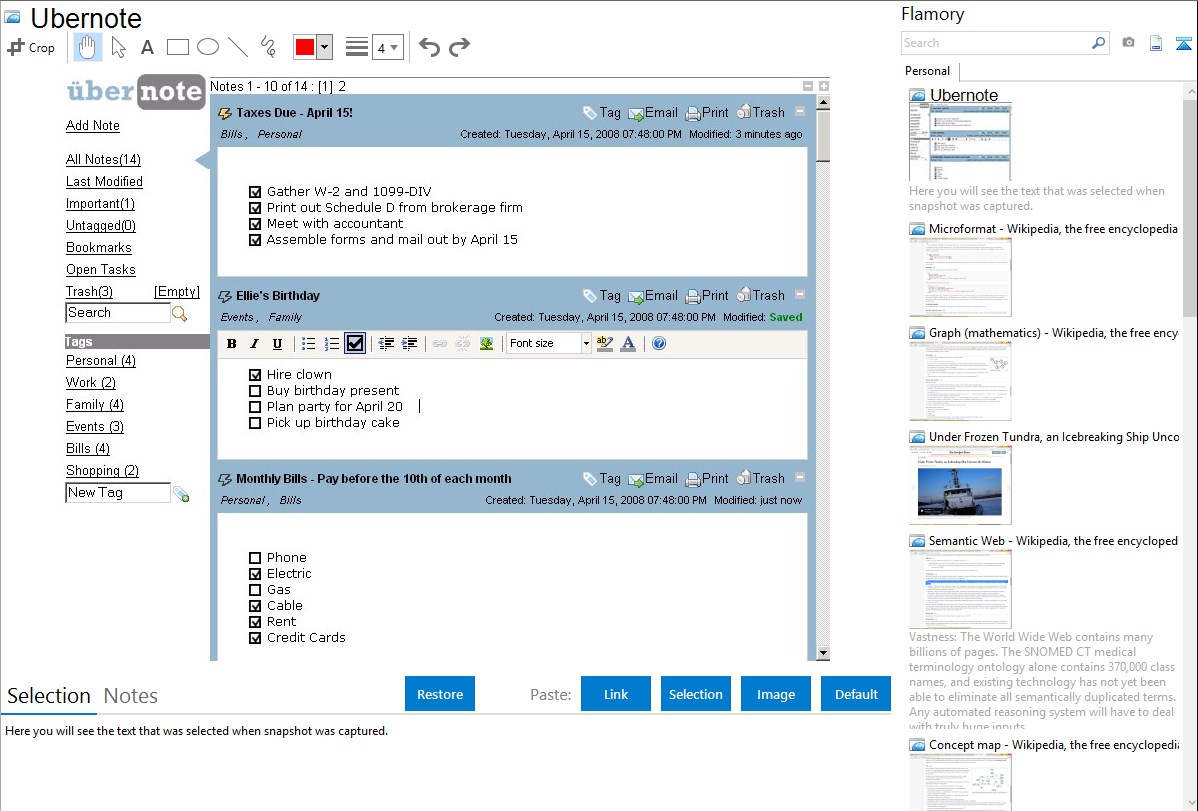Apply bold formatting in note editor
The height and width of the screenshot is (811, 1198).
[x=232, y=344]
